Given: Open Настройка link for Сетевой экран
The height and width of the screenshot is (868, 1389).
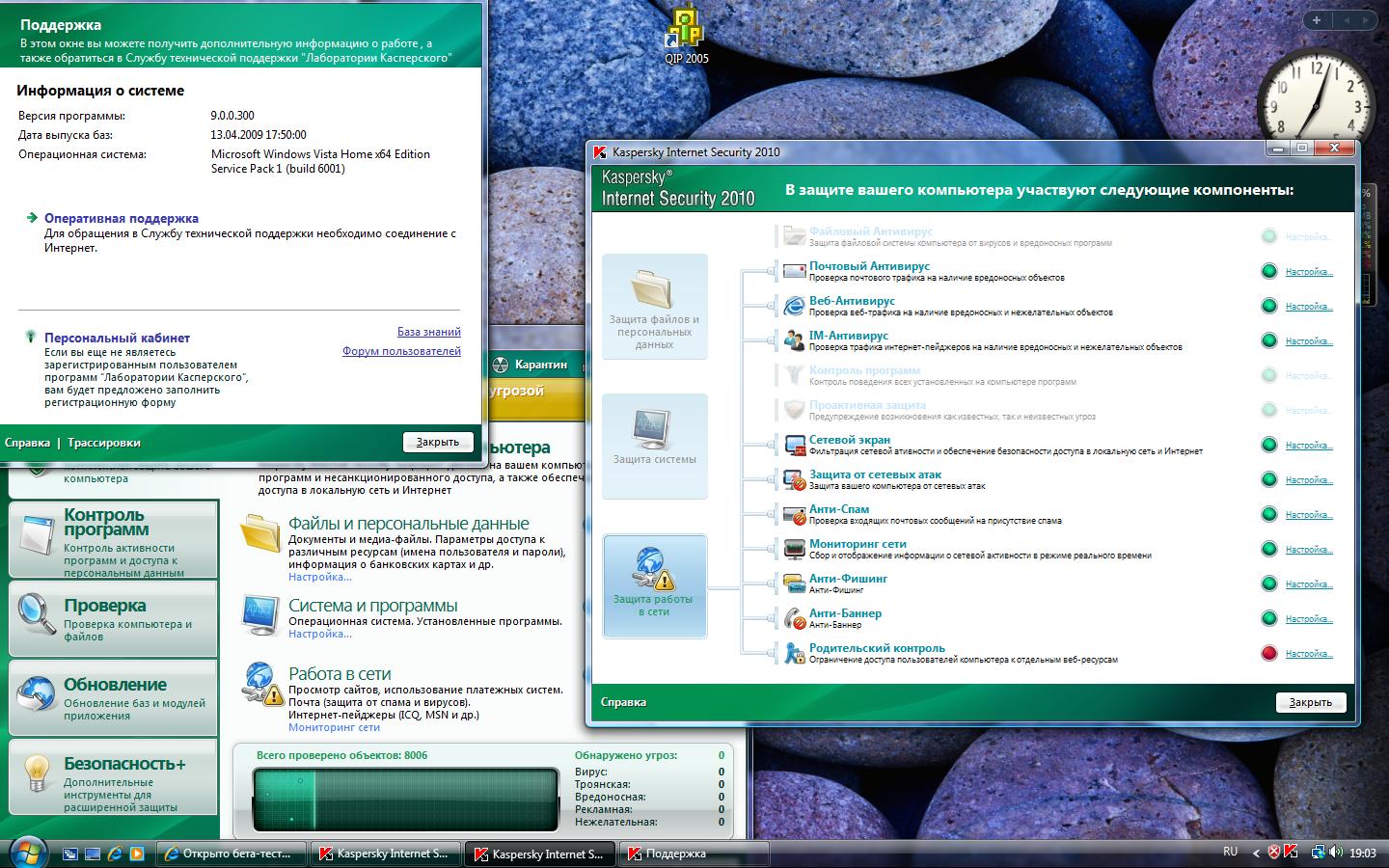Looking at the screenshot, I should [1309, 446].
